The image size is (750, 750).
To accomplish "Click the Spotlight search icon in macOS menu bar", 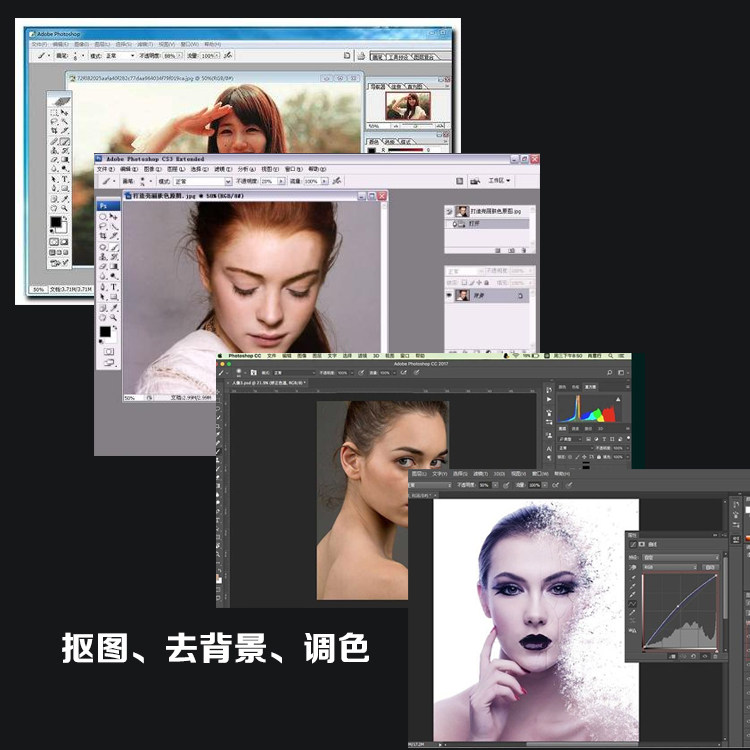I will tap(610, 356).
